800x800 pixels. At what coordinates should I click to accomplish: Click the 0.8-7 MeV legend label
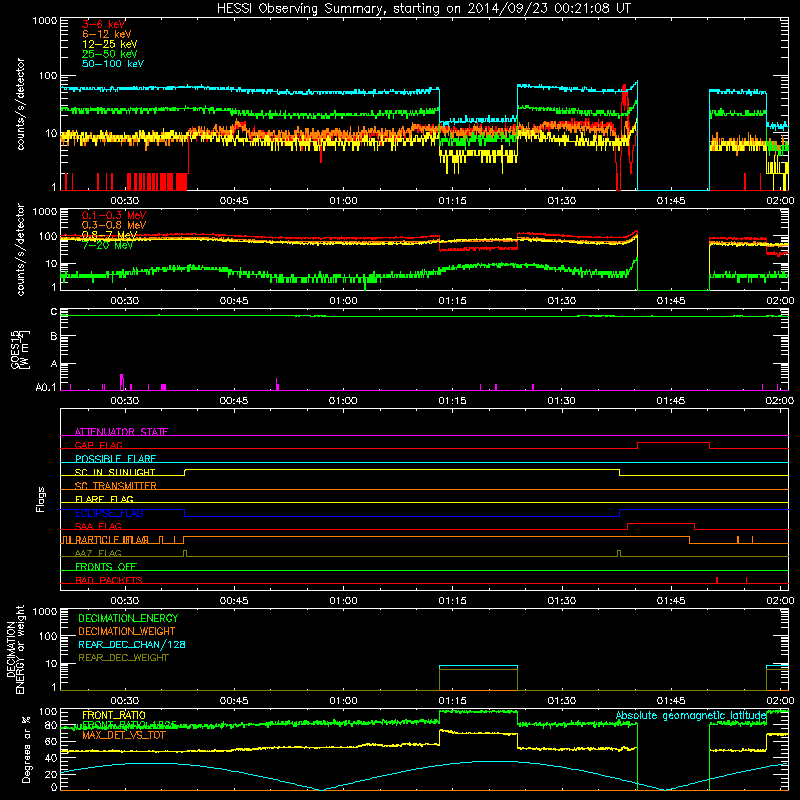click(109, 235)
